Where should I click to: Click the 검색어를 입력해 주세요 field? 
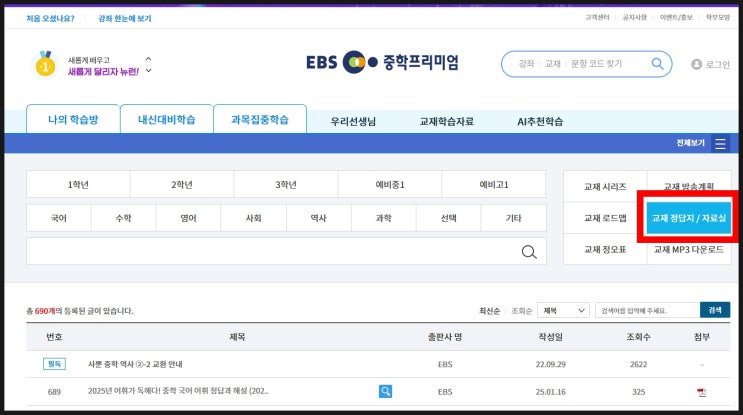[647, 310]
